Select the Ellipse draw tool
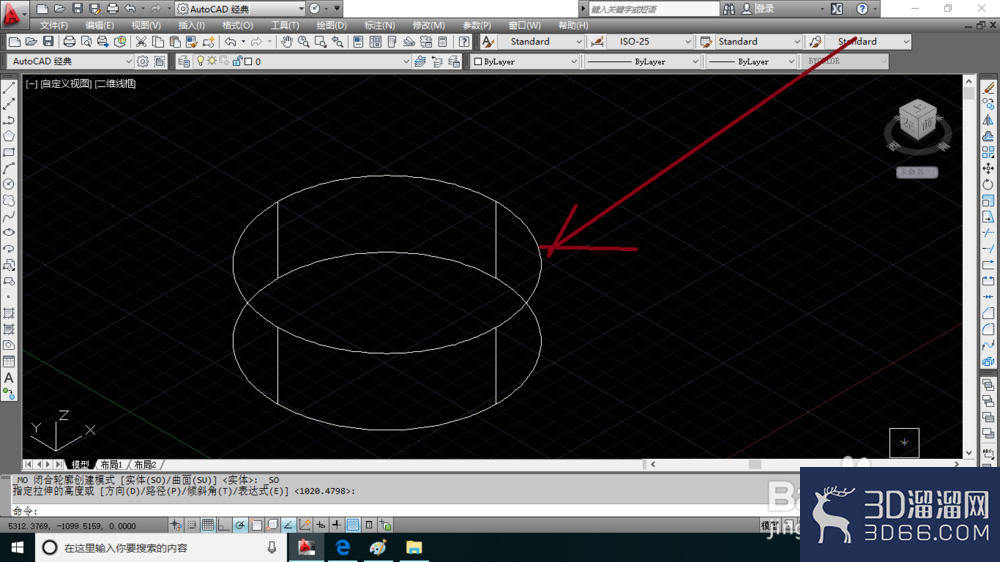 pos(9,232)
